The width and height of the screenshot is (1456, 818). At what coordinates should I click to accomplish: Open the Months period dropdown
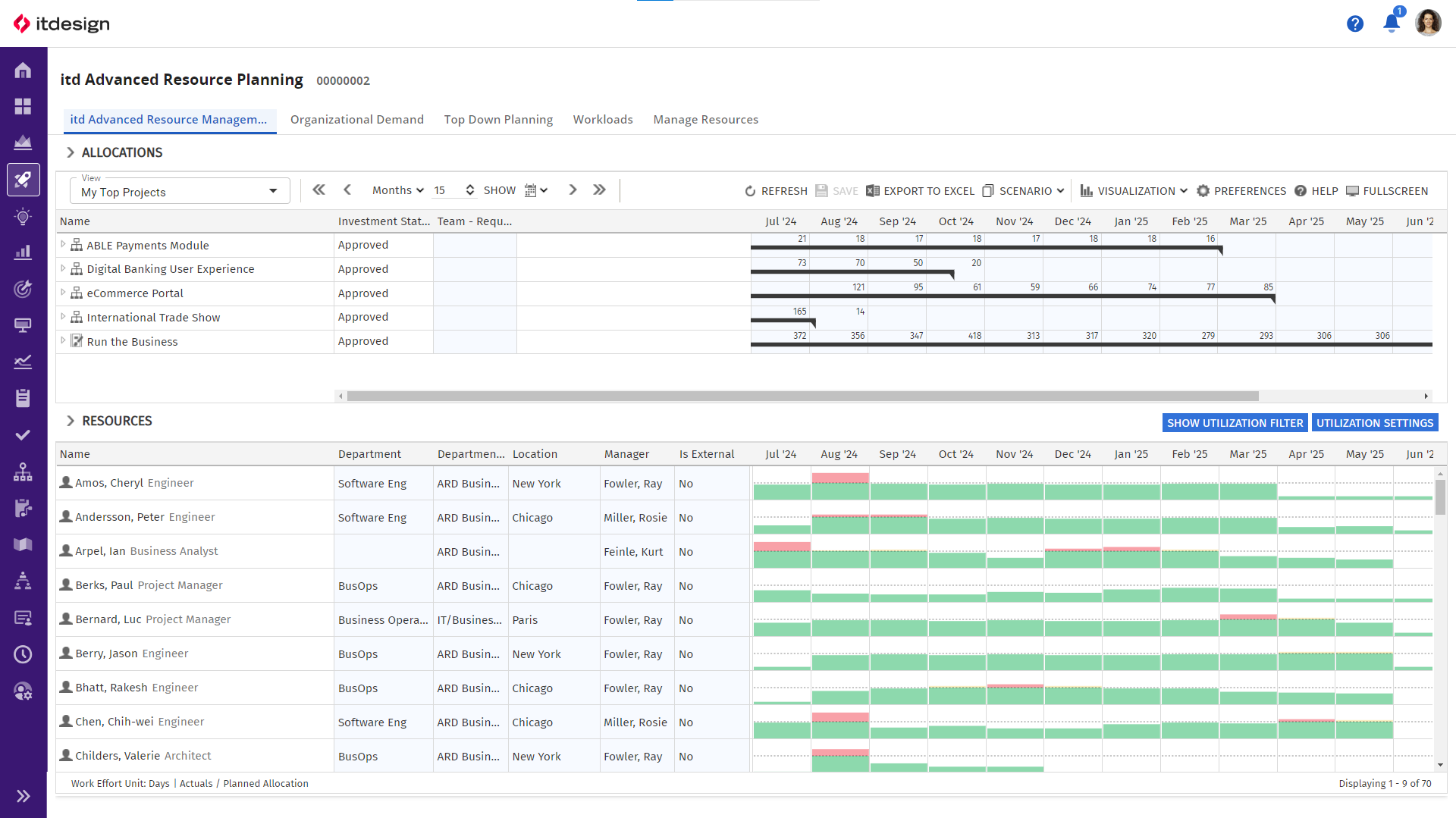coord(397,190)
